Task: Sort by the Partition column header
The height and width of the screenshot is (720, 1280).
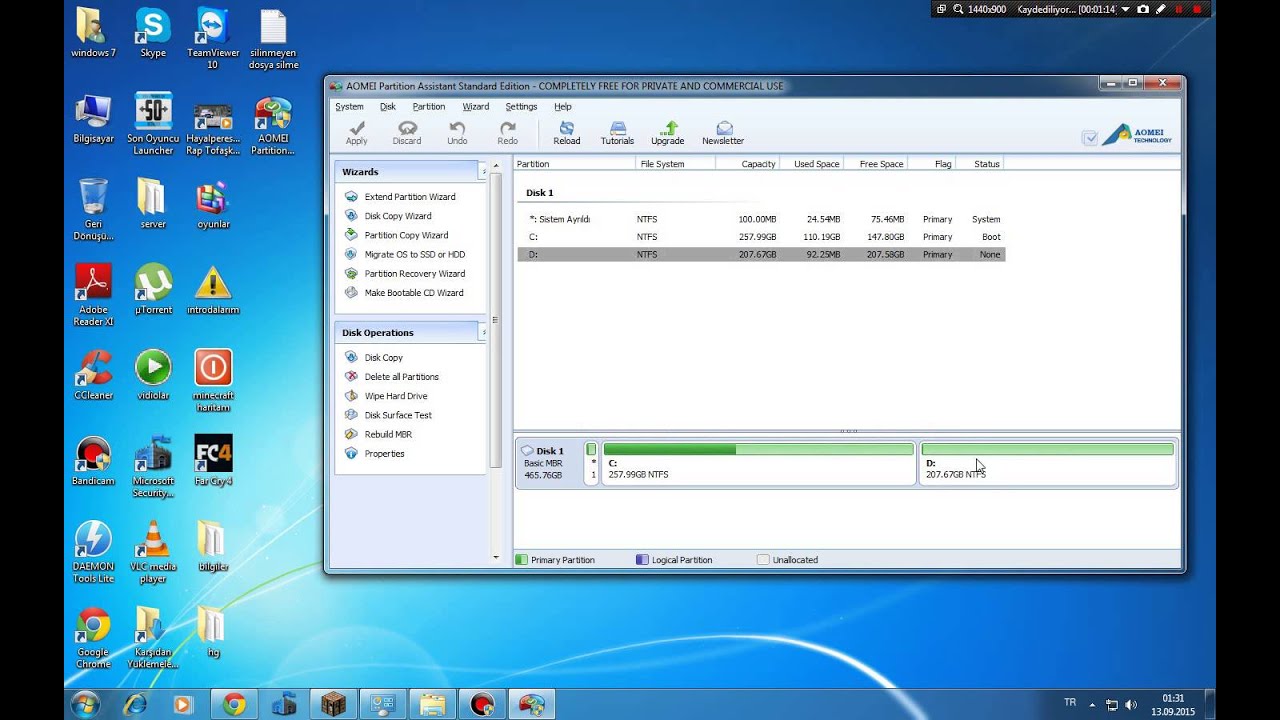Action: [x=575, y=163]
